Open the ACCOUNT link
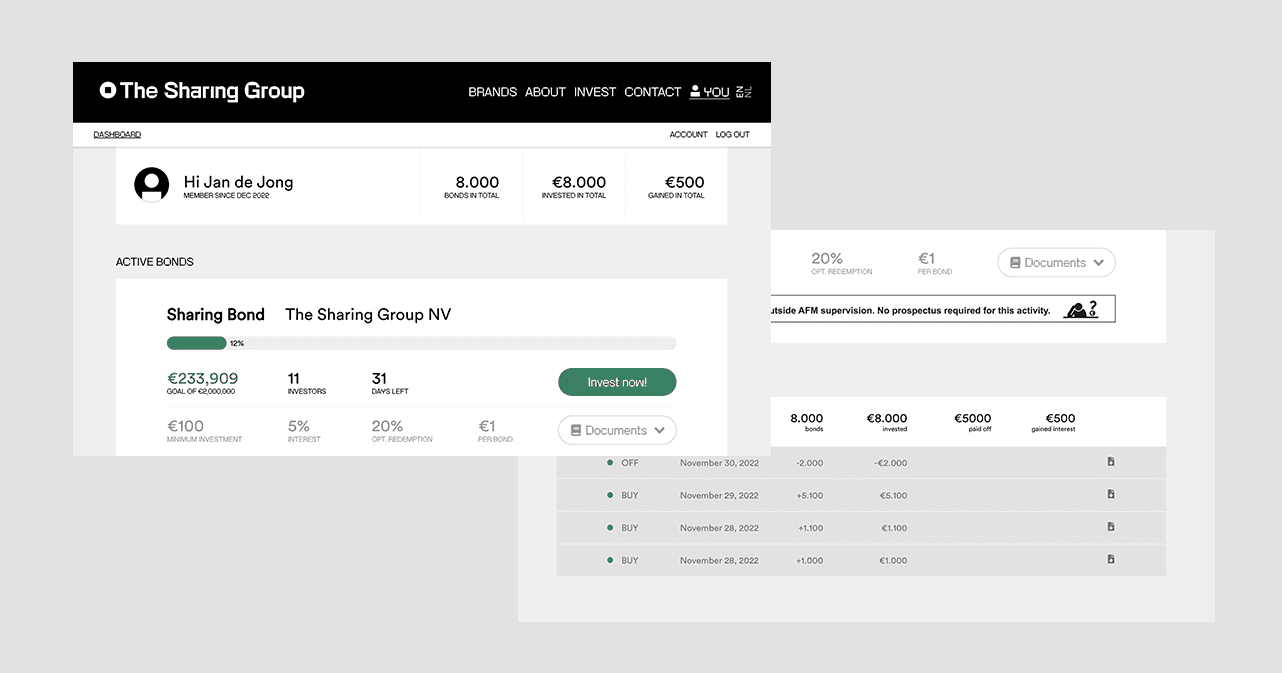The width and height of the screenshot is (1282, 673). point(688,134)
